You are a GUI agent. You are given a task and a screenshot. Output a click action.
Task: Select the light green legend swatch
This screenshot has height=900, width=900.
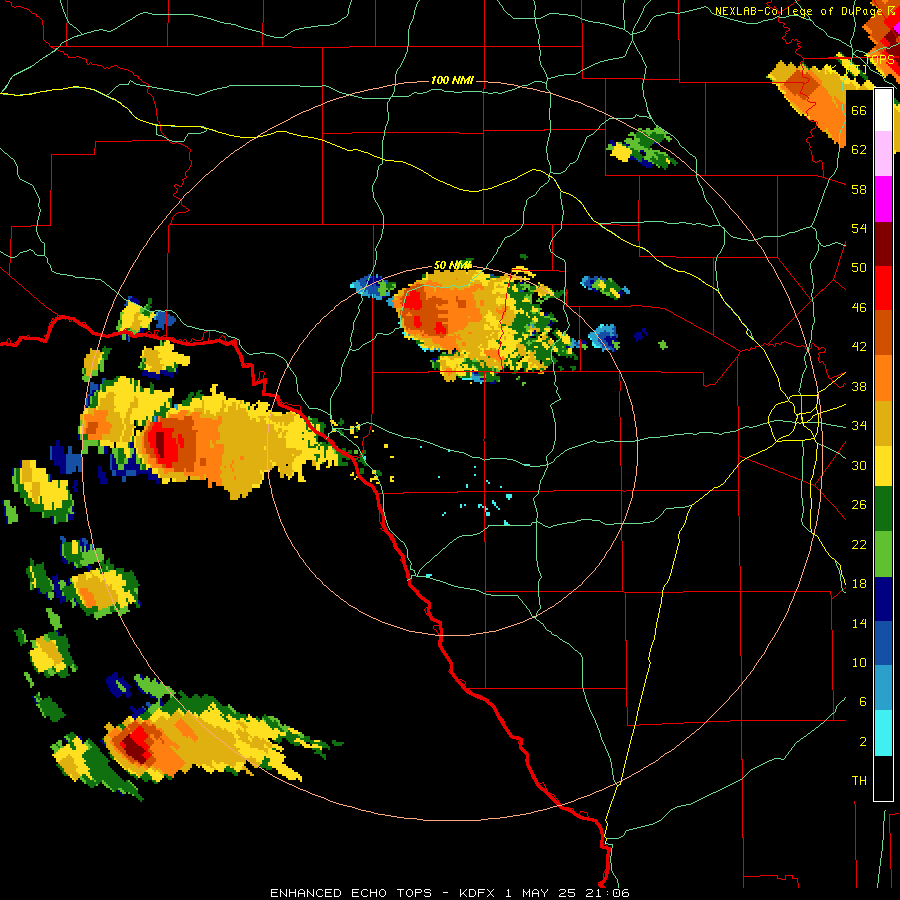[x=883, y=554]
